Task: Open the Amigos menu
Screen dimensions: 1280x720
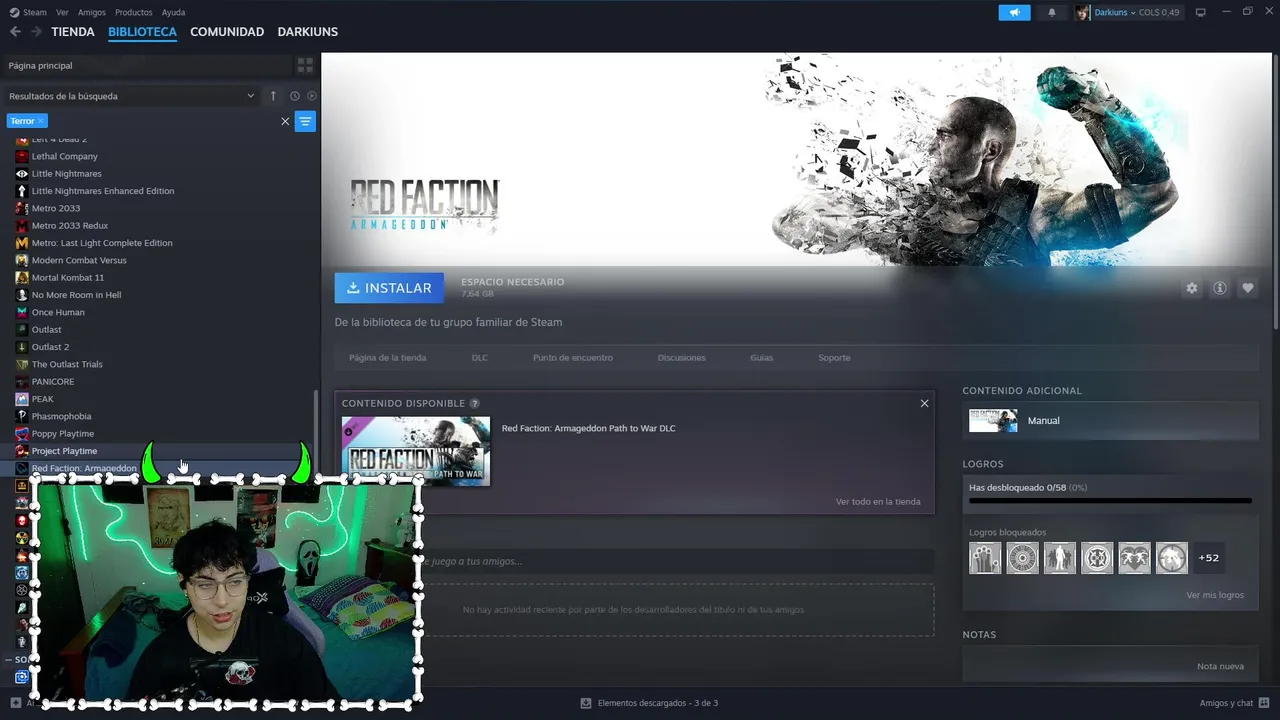Action: [x=92, y=12]
